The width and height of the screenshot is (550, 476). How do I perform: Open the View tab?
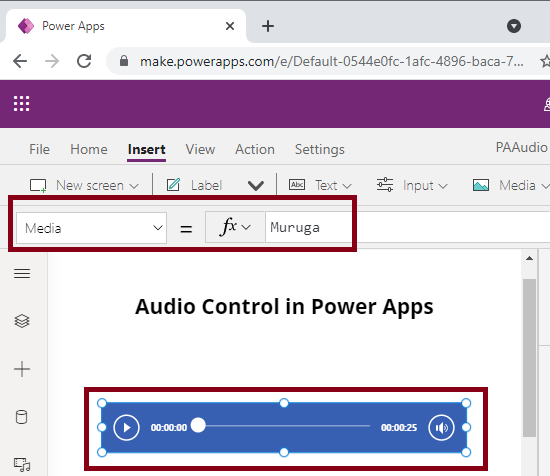point(200,149)
